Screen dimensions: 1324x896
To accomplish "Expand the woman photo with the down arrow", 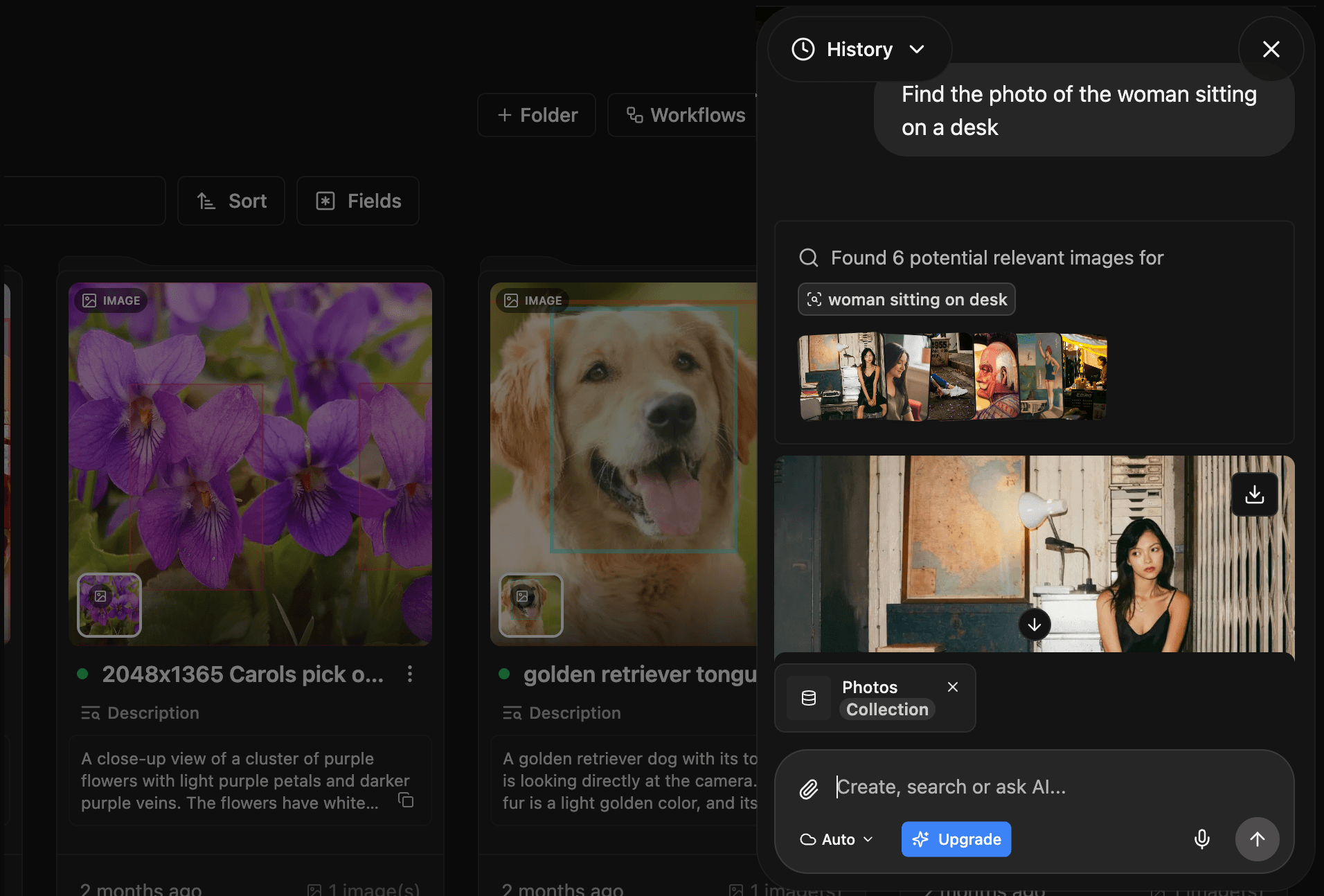I will point(1035,625).
